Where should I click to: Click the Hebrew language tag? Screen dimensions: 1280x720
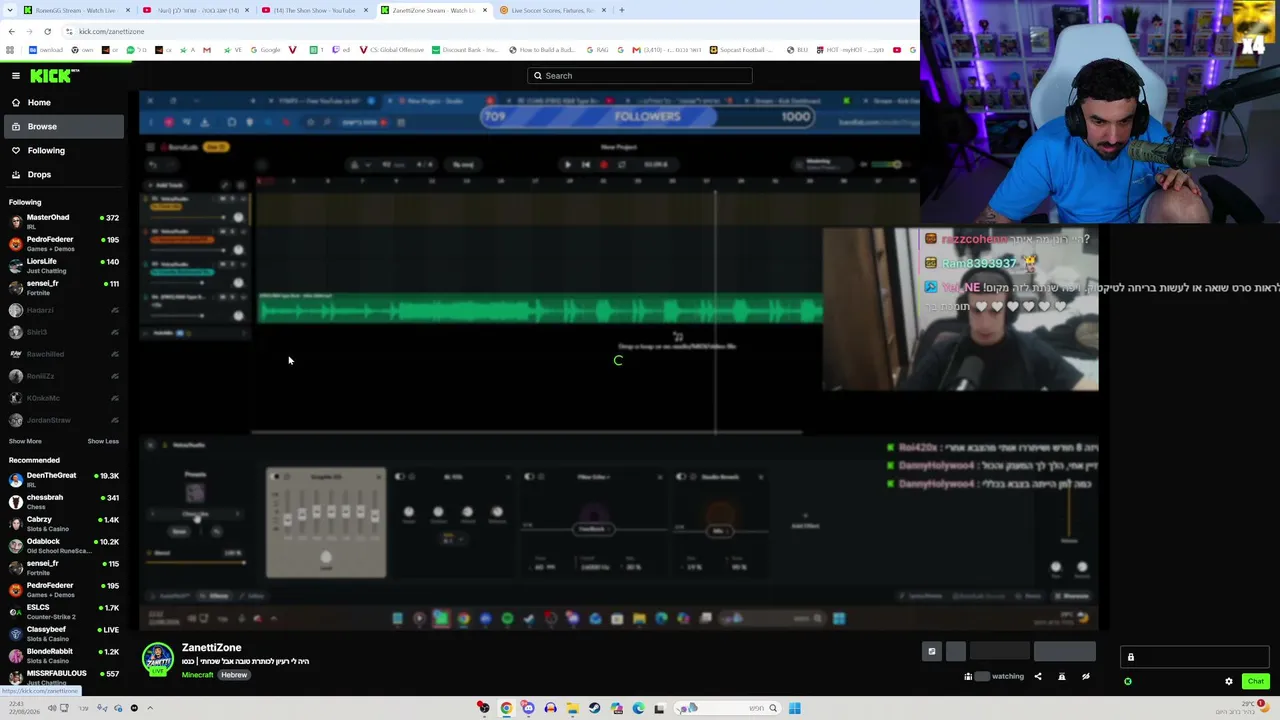click(x=234, y=675)
